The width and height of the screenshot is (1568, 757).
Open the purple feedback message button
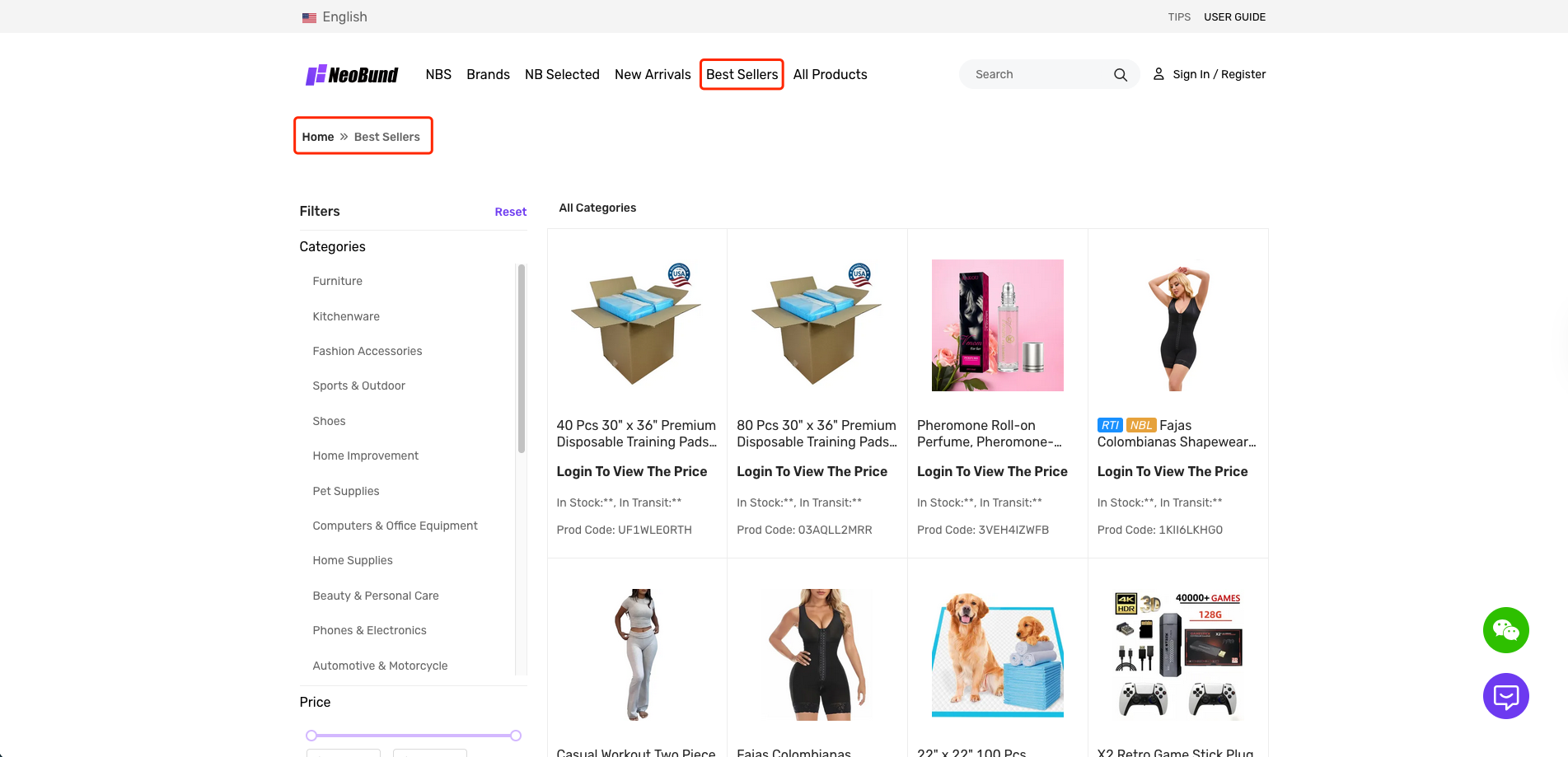[x=1505, y=696]
